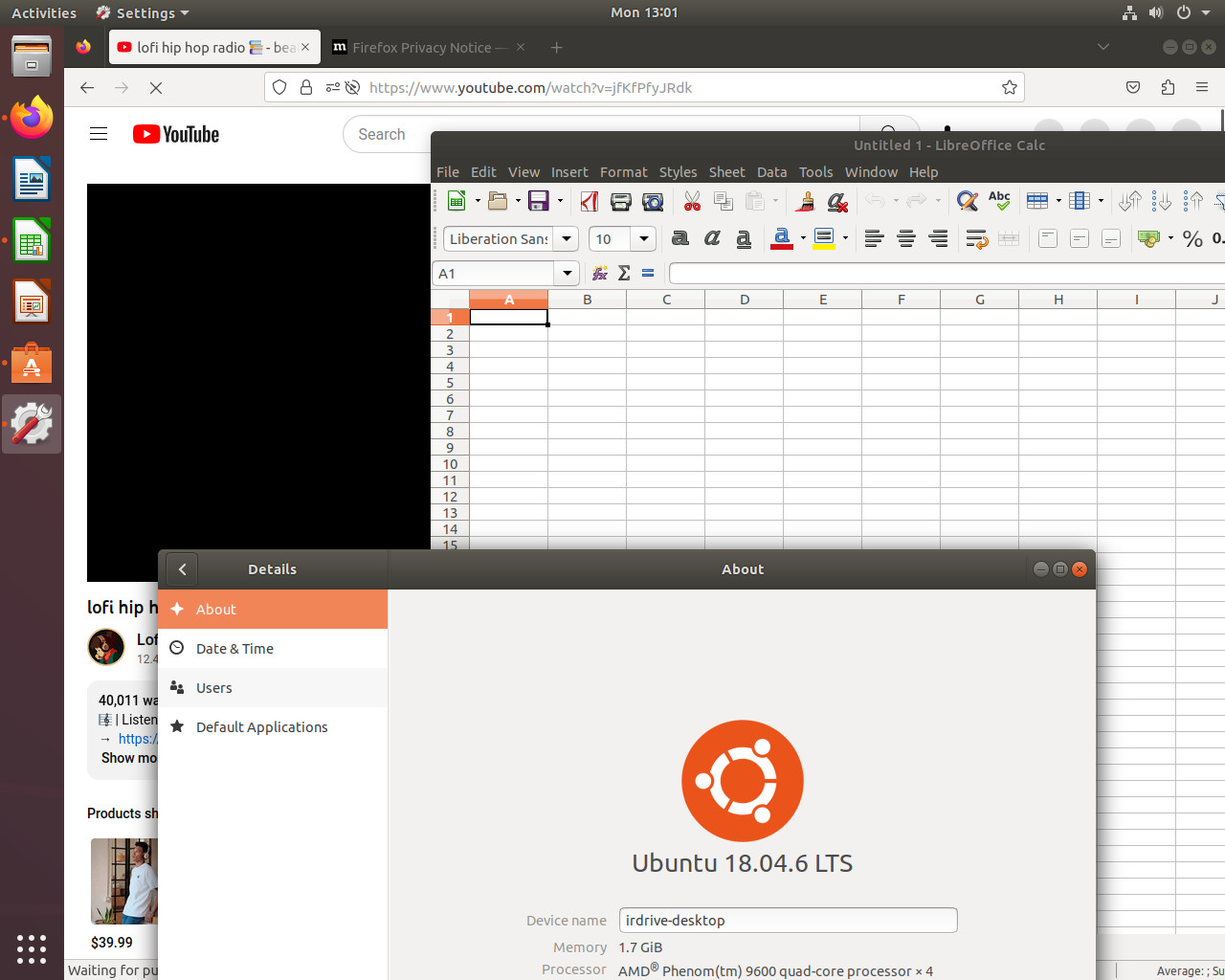Create a new spreadsheet with the New icon

(x=457, y=201)
